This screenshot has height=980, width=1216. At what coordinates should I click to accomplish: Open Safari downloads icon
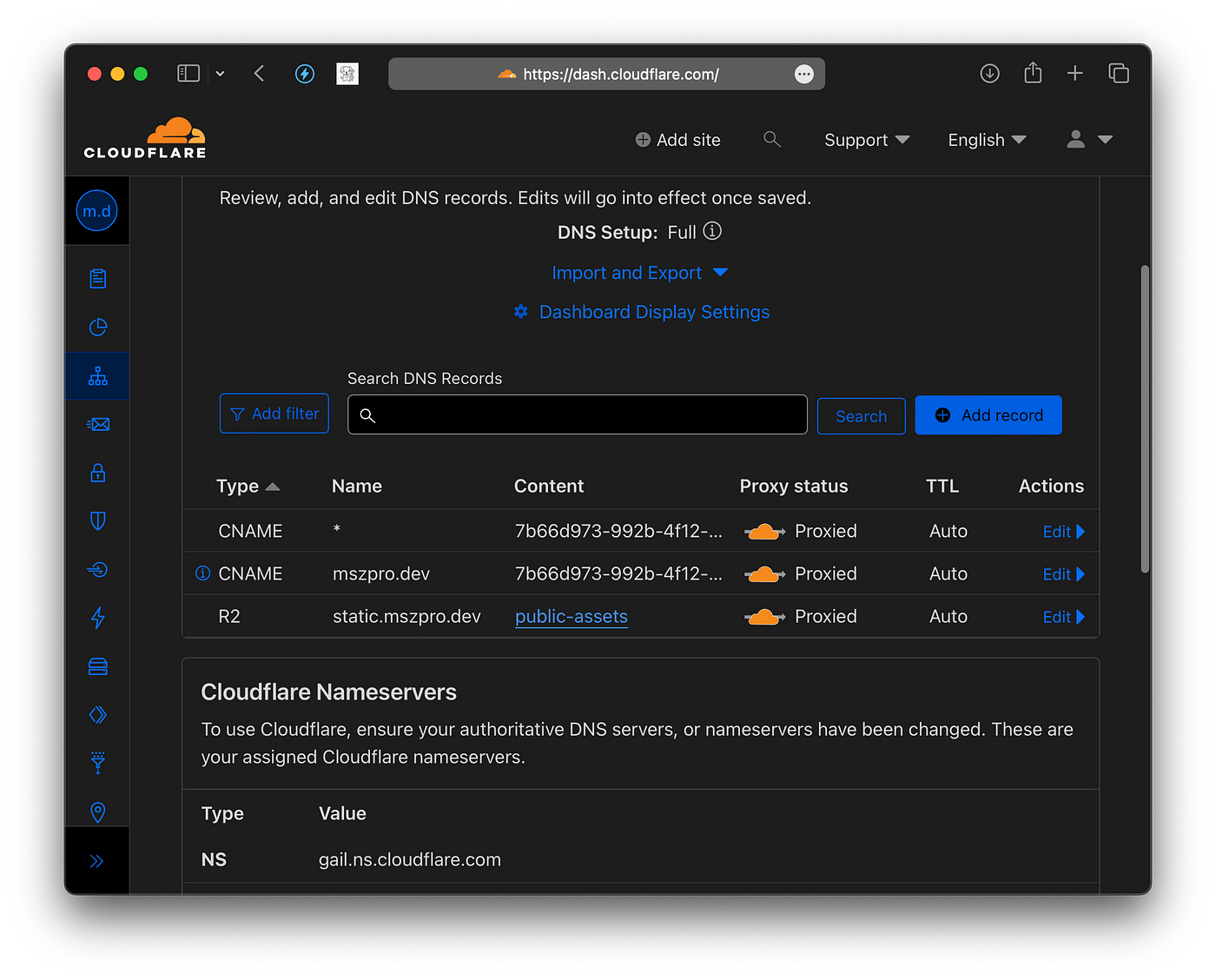[x=989, y=74]
